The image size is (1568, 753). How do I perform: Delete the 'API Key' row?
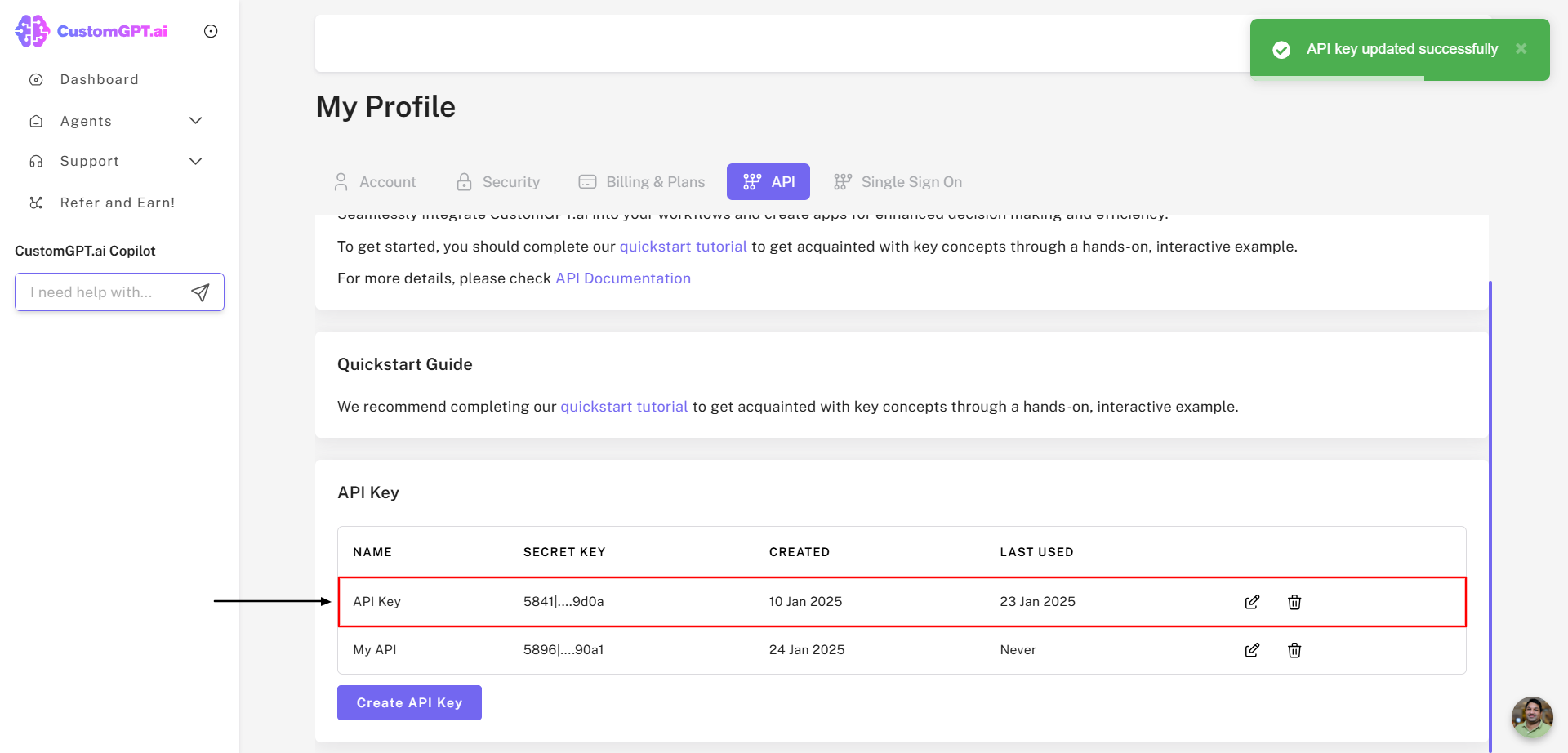(x=1294, y=602)
